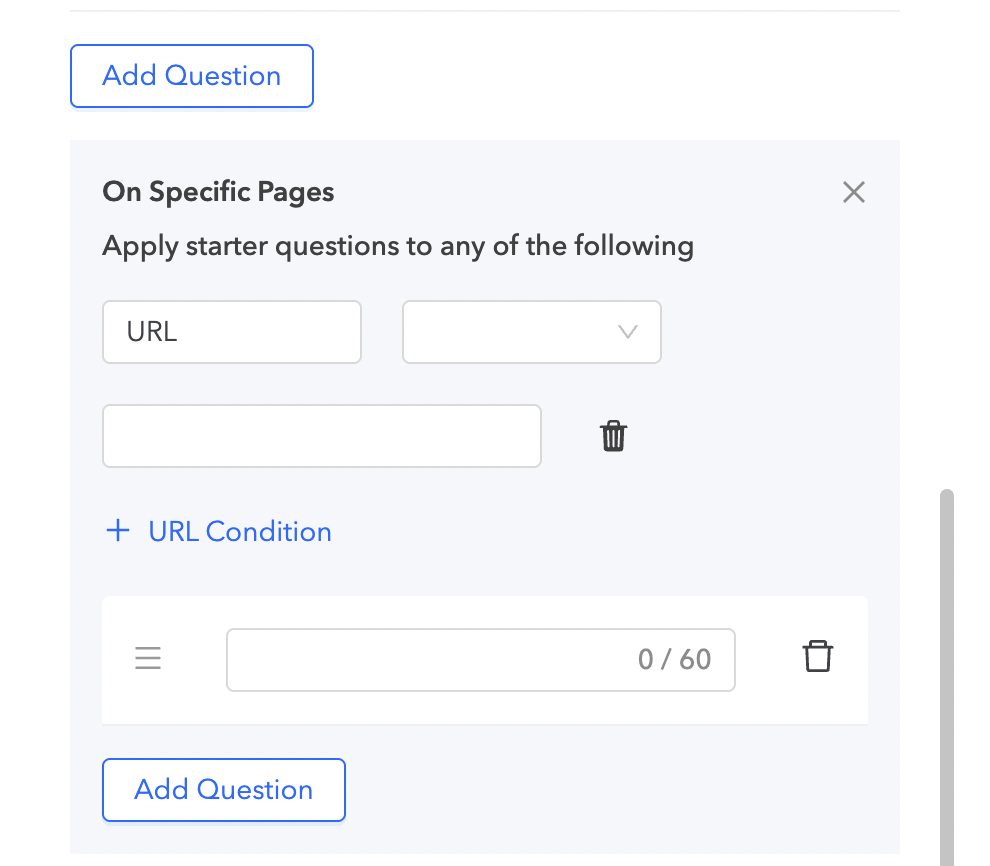This screenshot has width=990, height=866.
Task: Open the empty URL match-type dropdown
Action: point(531,332)
